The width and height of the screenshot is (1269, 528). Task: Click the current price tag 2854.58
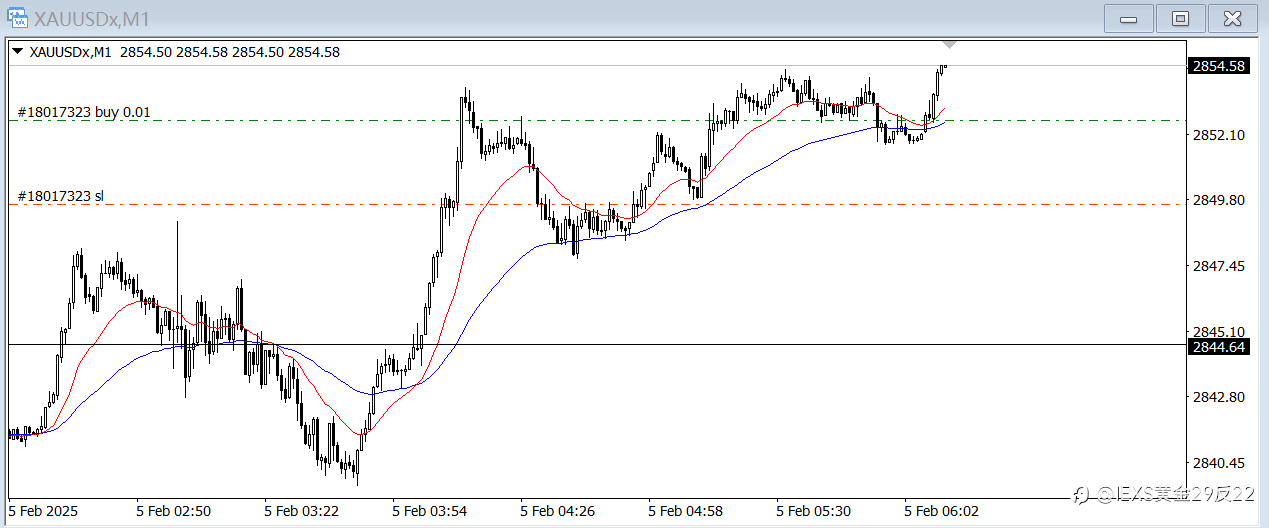[x=1218, y=66]
